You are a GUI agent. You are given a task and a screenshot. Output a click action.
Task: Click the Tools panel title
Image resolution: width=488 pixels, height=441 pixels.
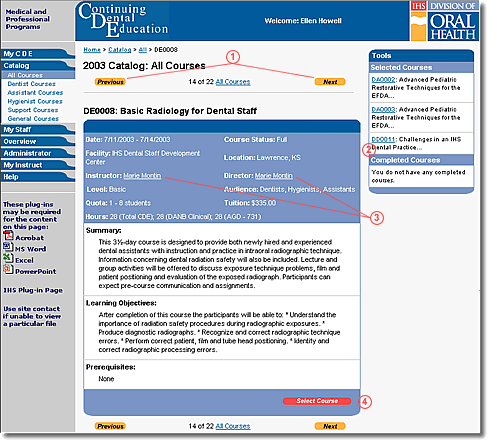pyautogui.click(x=382, y=56)
